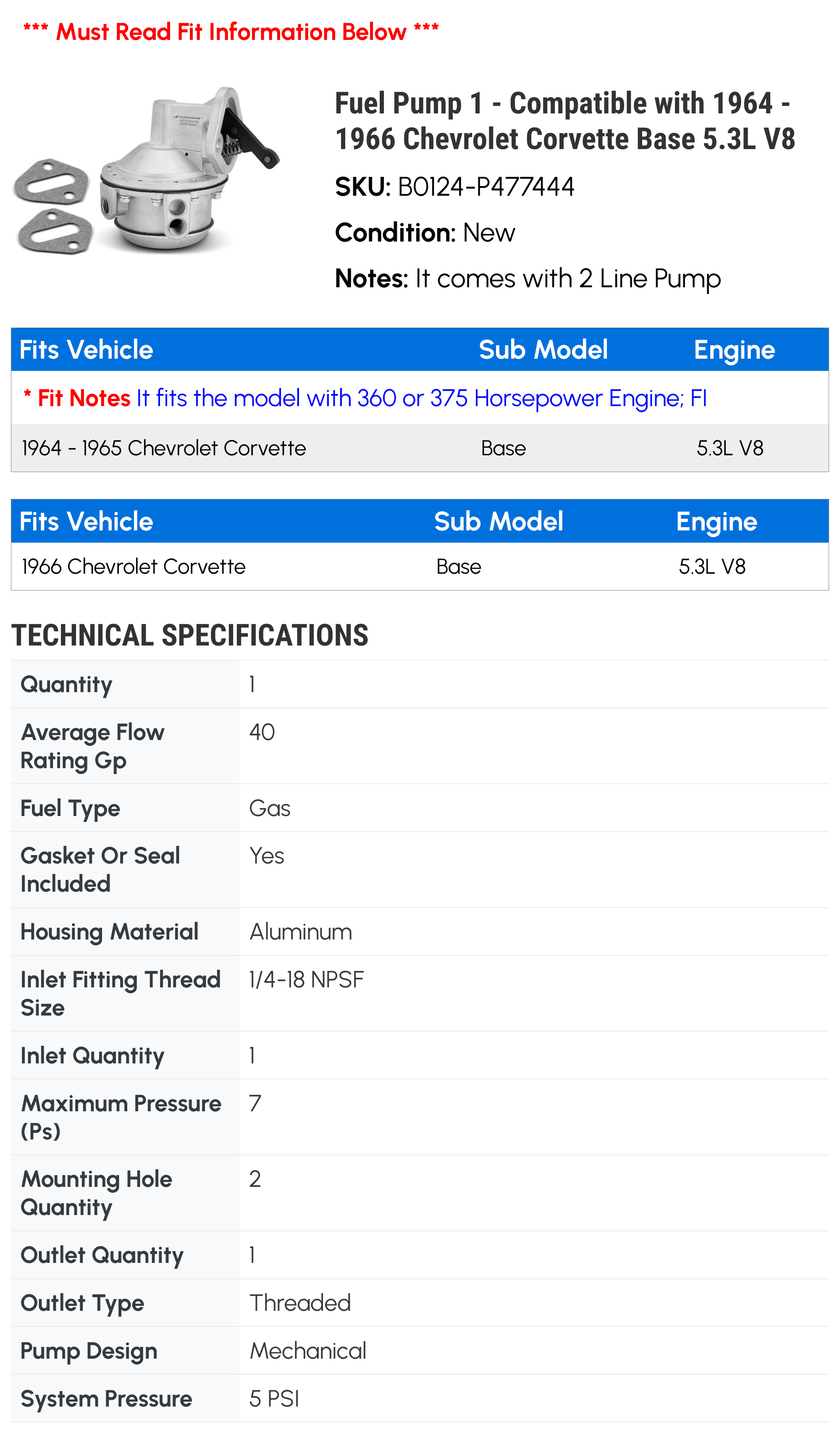840x1433 pixels.
Task: Click the first Fits Vehicle table header
Action: click(x=87, y=349)
